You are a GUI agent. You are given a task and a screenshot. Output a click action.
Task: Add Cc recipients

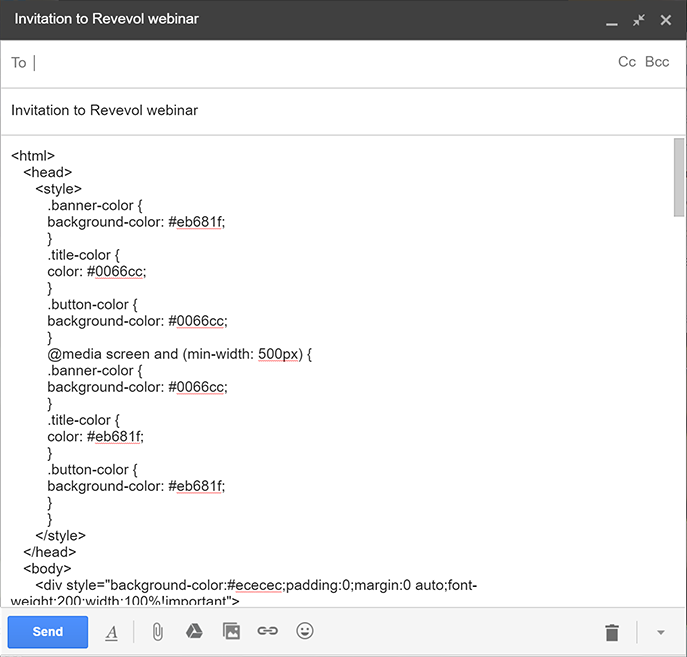coord(627,62)
